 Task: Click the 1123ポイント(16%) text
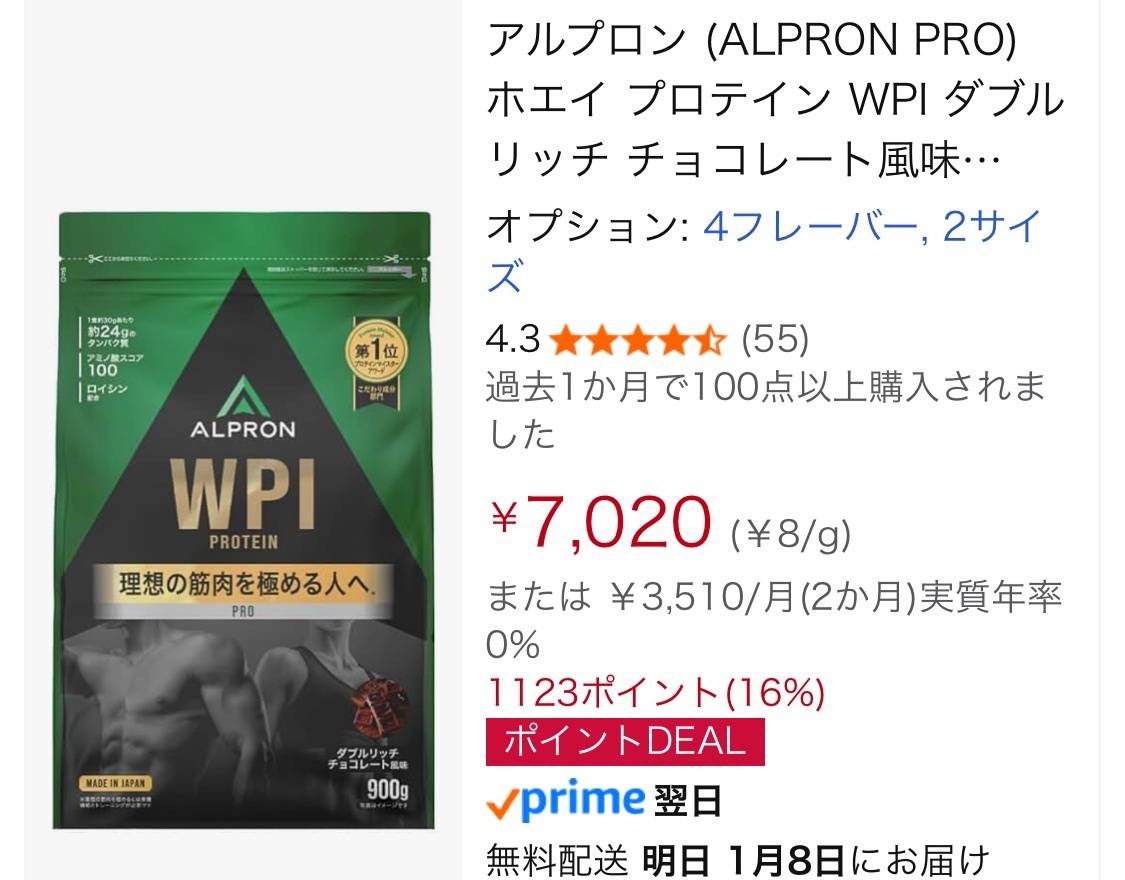click(656, 694)
